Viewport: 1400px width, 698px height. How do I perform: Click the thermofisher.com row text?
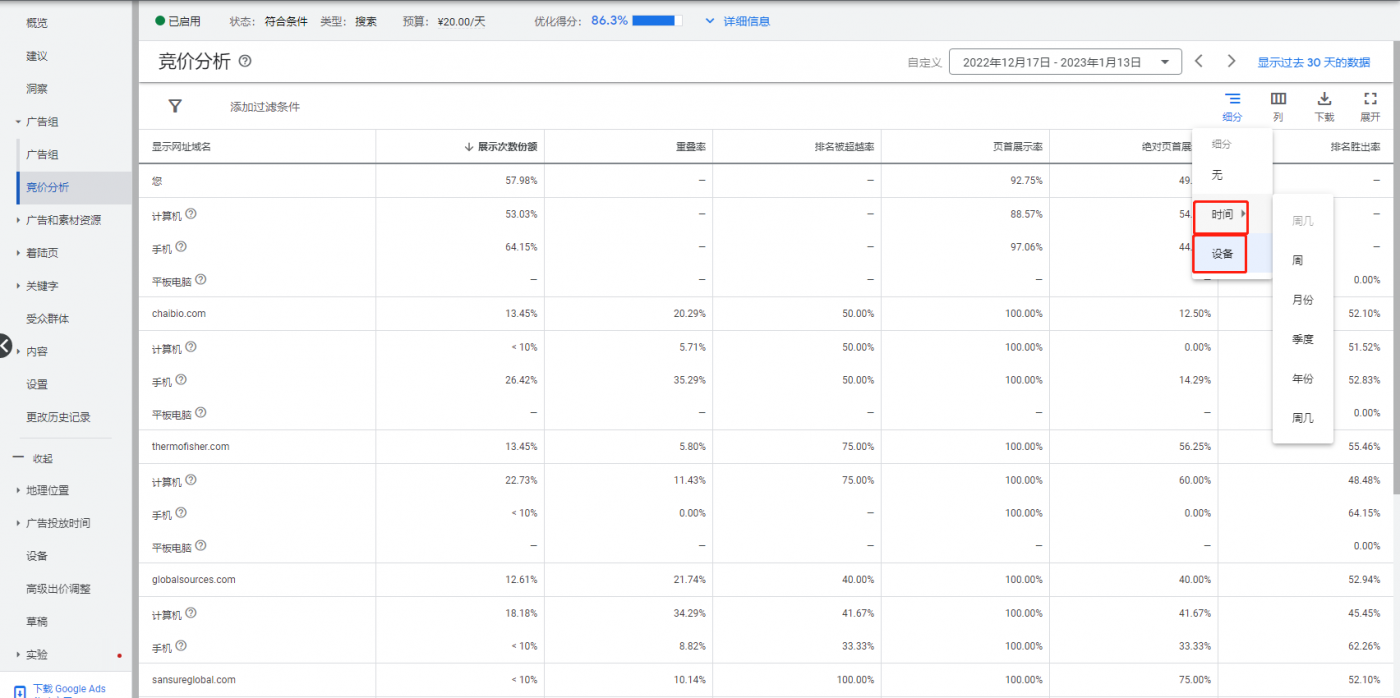(x=190, y=446)
